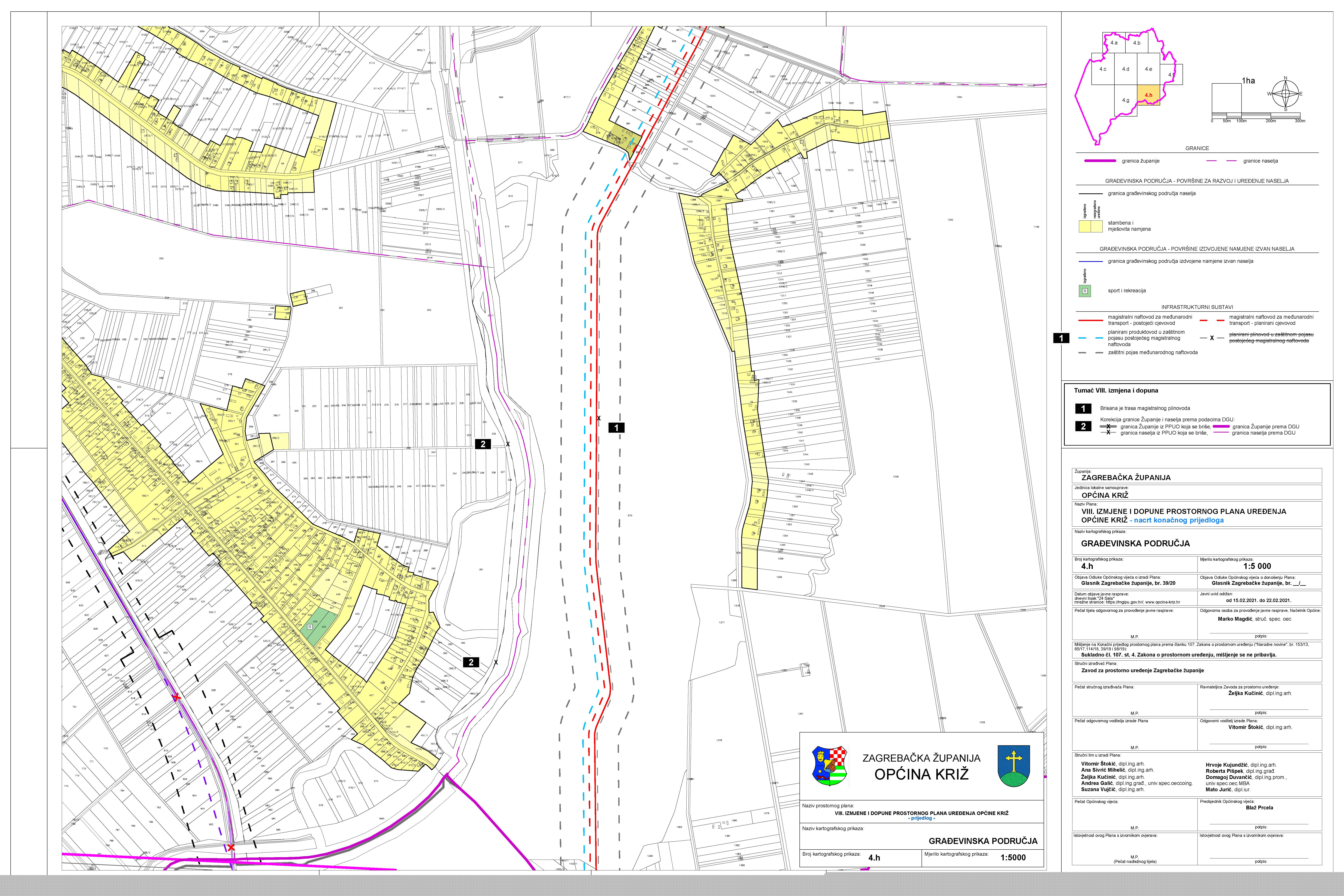Click 'Blaž Prcela' council president name
This screenshot has height=896, width=1344.
pyautogui.click(x=1259, y=808)
